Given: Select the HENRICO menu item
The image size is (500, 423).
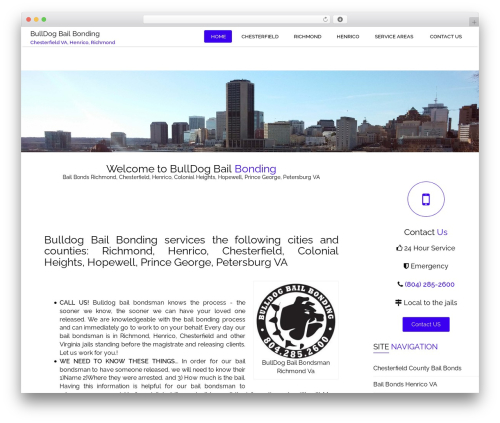Looking at the screenshot, I should [x=348, y=37].
